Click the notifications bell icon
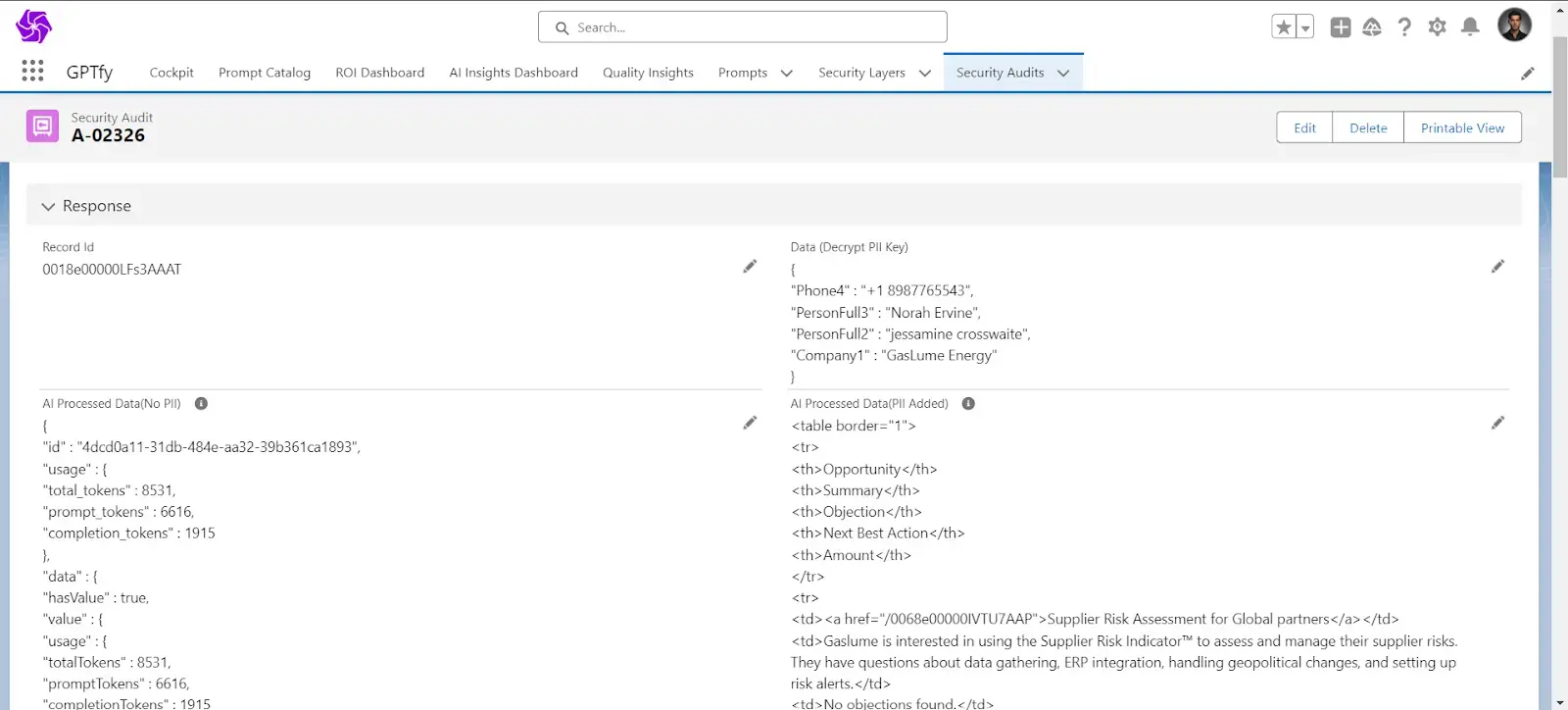 (1469, 27)
